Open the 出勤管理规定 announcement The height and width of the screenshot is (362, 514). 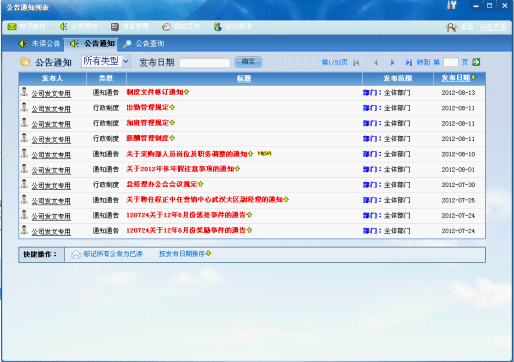148,107
